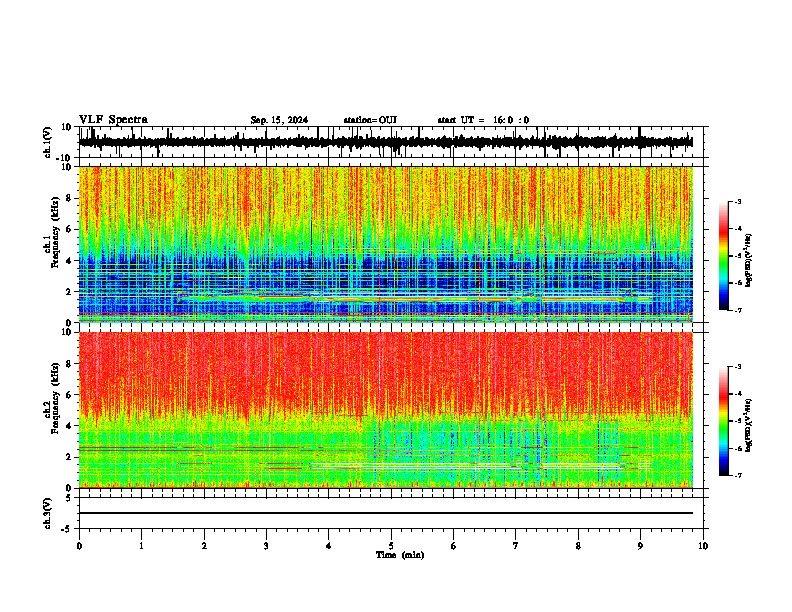Click time axis tick label "3"
The height and width of the screenshot is (612, 792).
pos(266,546)
